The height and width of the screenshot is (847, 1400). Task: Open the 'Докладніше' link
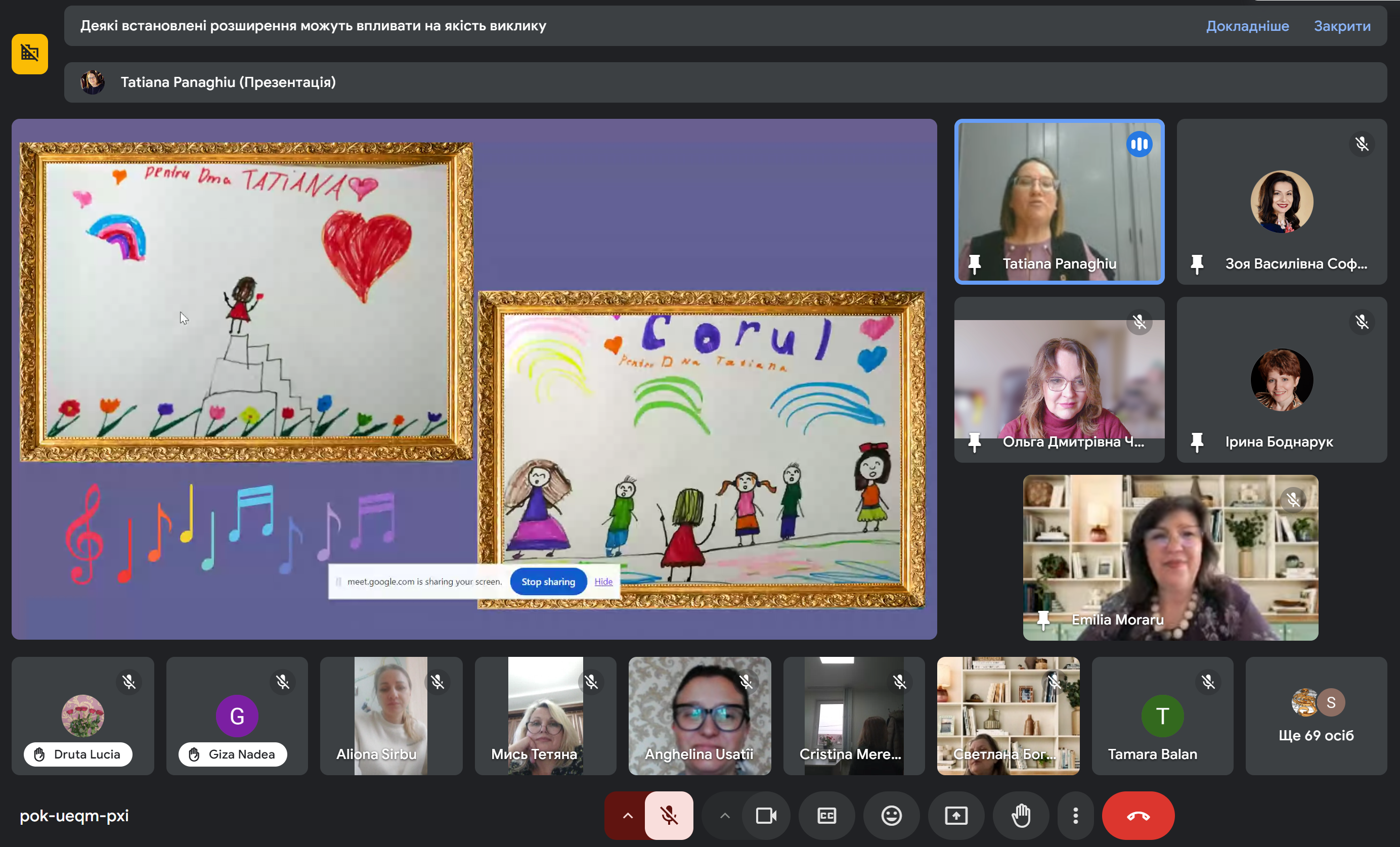[1247, 26]
